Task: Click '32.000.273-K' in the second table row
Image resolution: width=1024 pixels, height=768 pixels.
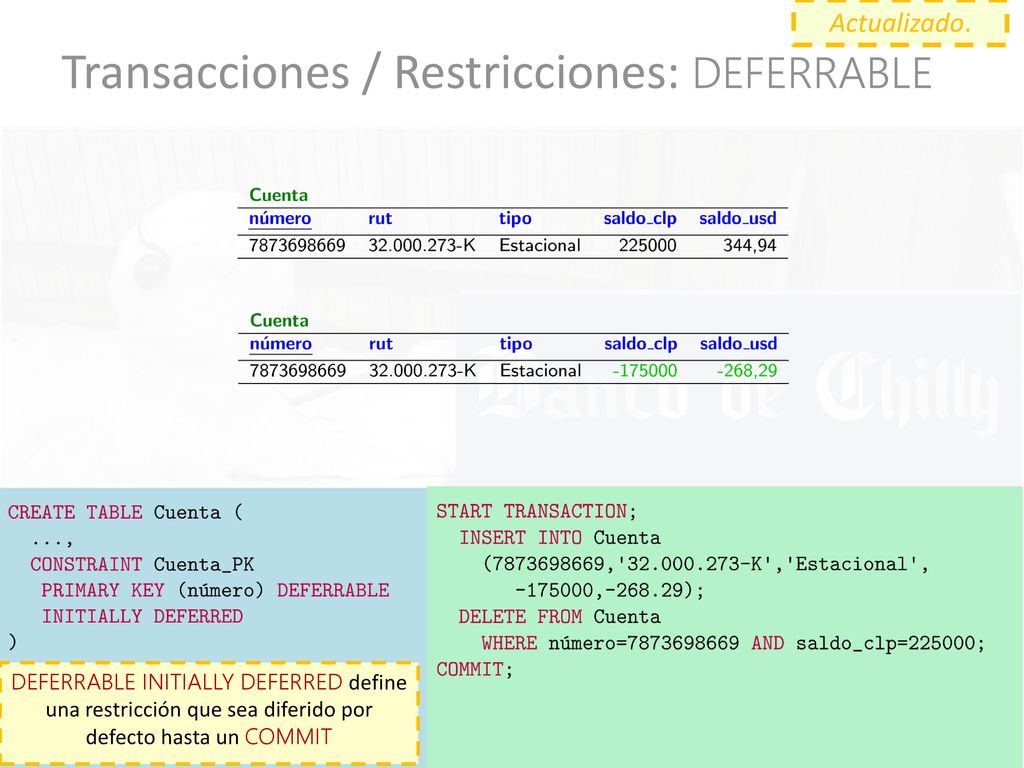Action: point(423,371)
